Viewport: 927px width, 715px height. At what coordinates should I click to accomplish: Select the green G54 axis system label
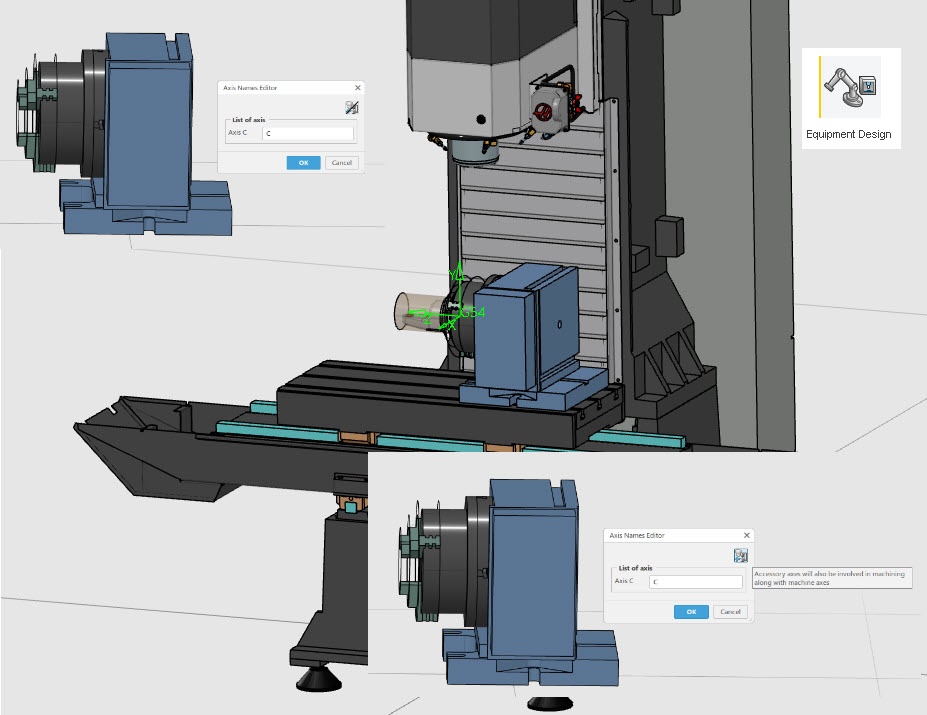point(473,312)
